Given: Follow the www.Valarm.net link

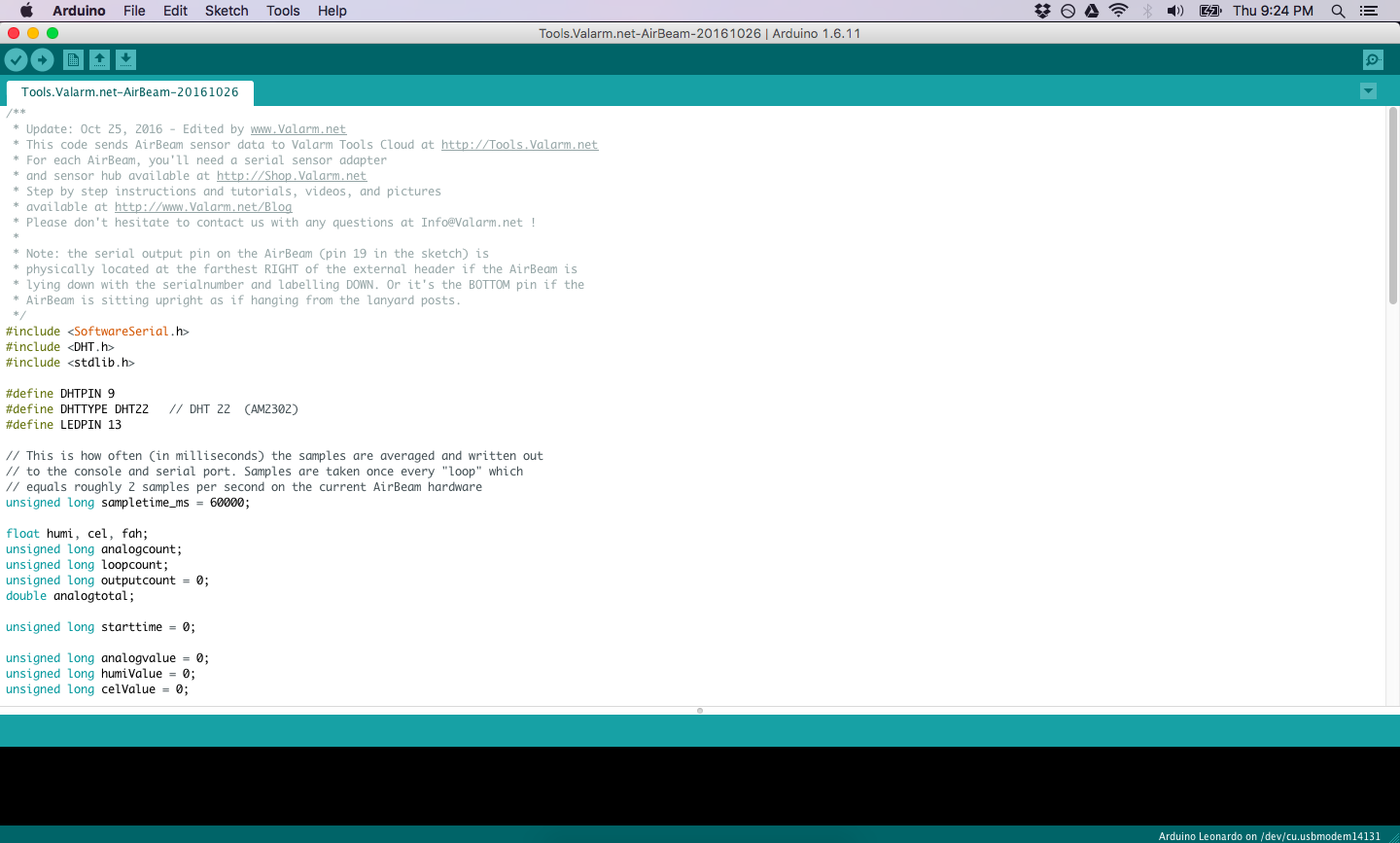Looking at the screenshot, I should [298, 129].
